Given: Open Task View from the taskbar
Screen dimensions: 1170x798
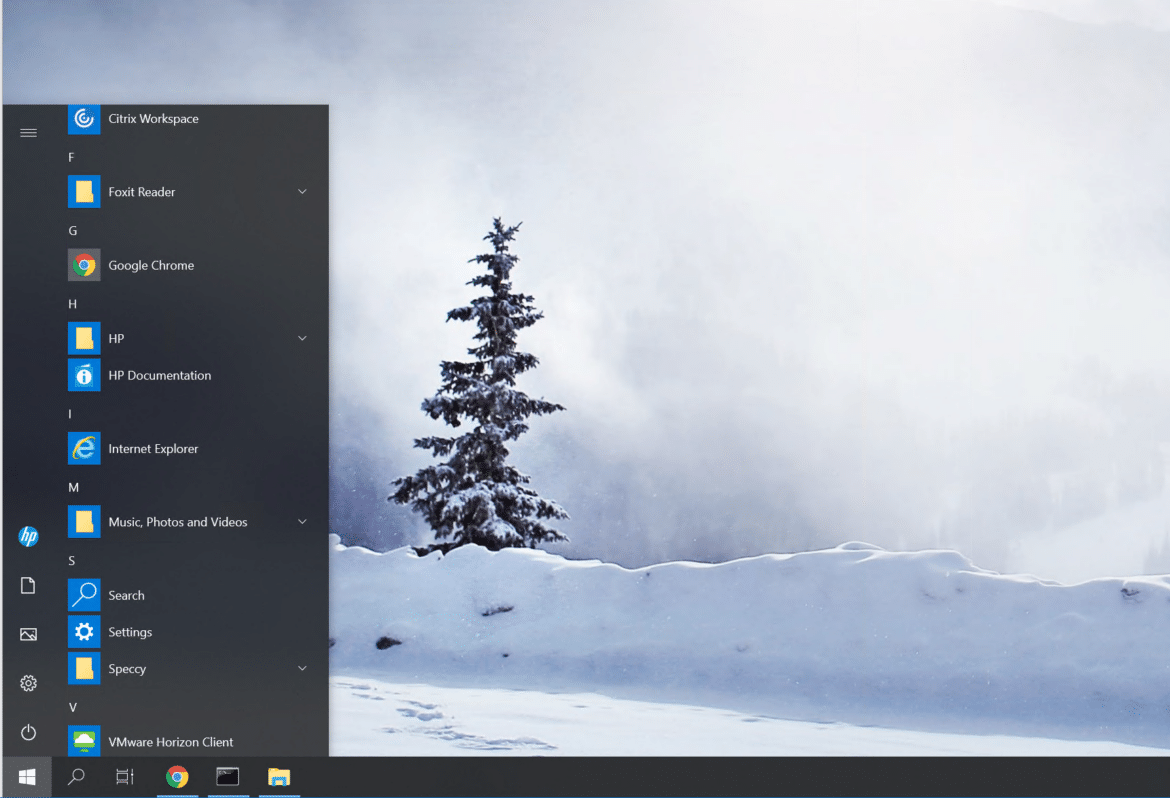Looking at the screenshot, I should click(x=125, y=777).
